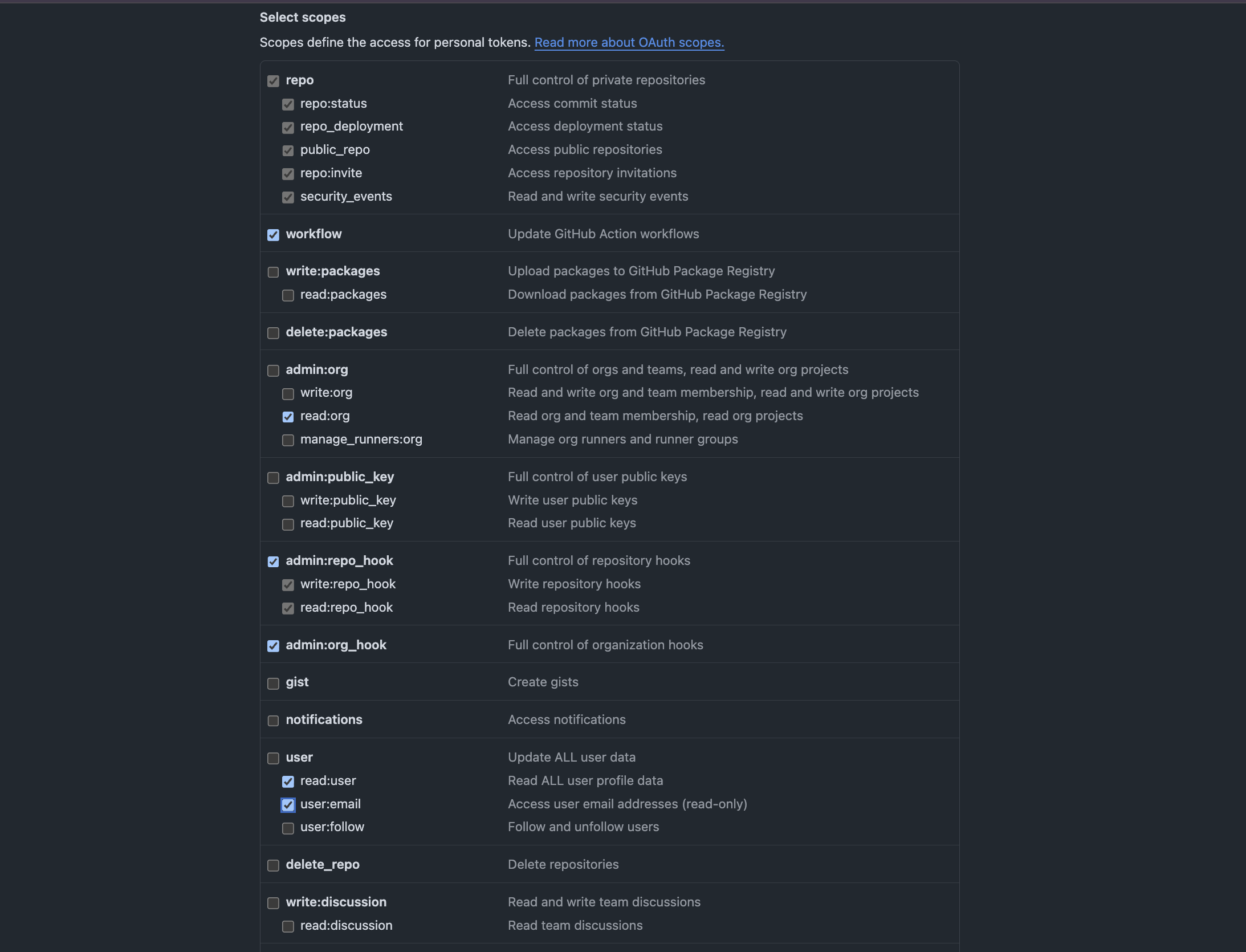Enable the gist scope checkbox
The image size is (1246, 952).
(x=274, y=683)
